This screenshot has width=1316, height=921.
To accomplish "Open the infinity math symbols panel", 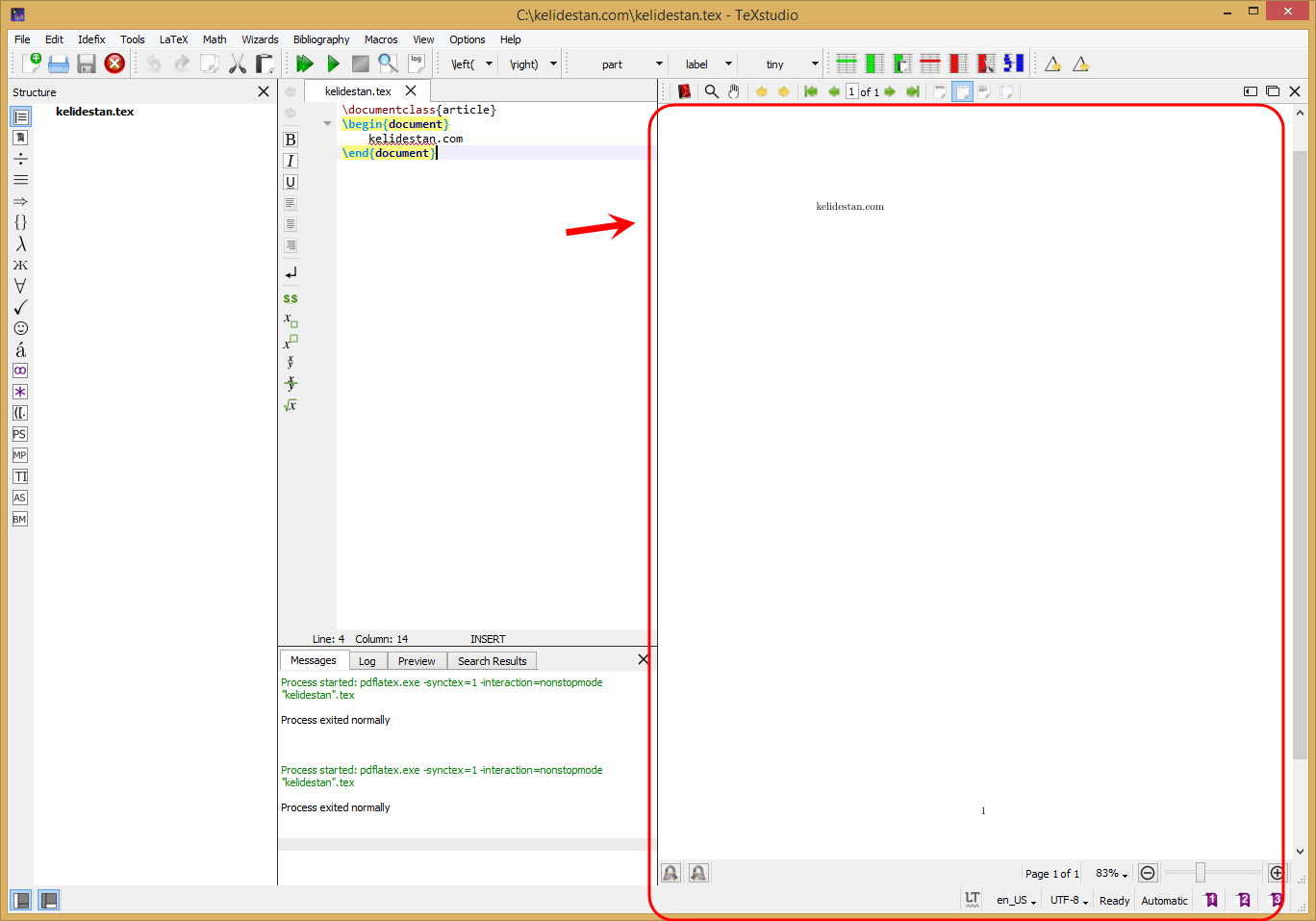I will (x=20, y=371).
